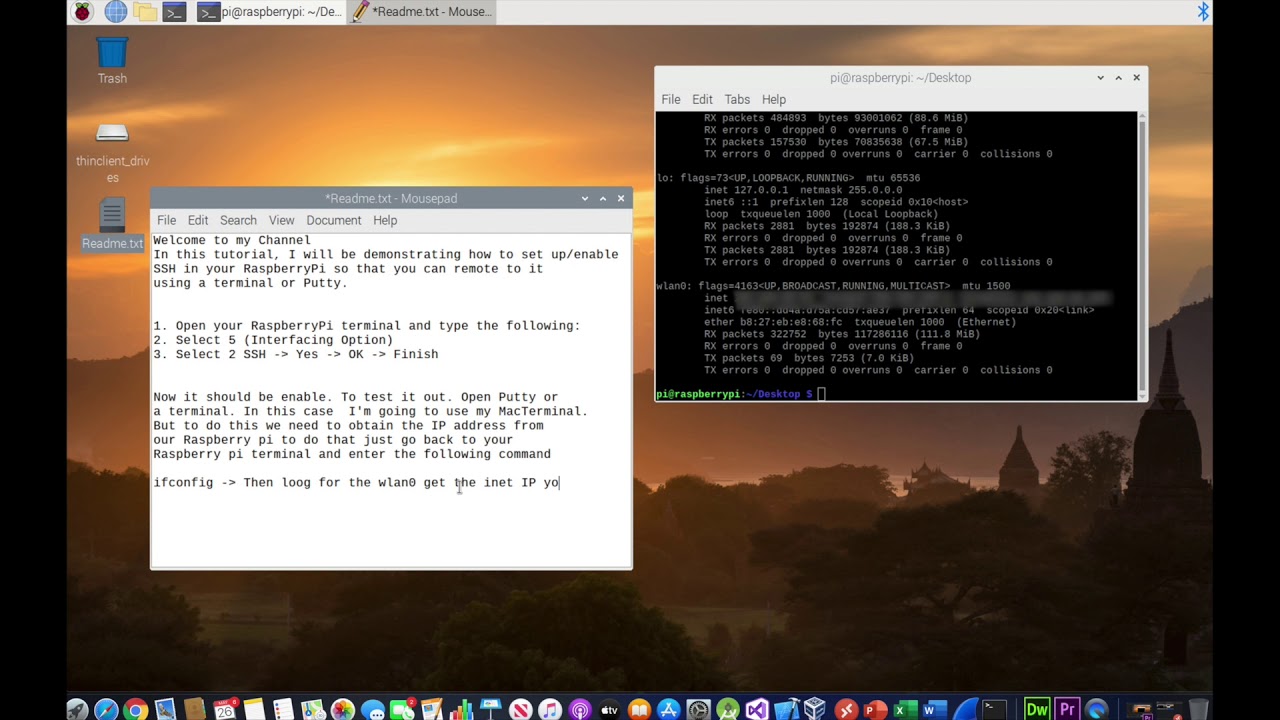
Task: Click the '3. Select 2 SSH -> Yes' line
Action: tap(296, 354)
